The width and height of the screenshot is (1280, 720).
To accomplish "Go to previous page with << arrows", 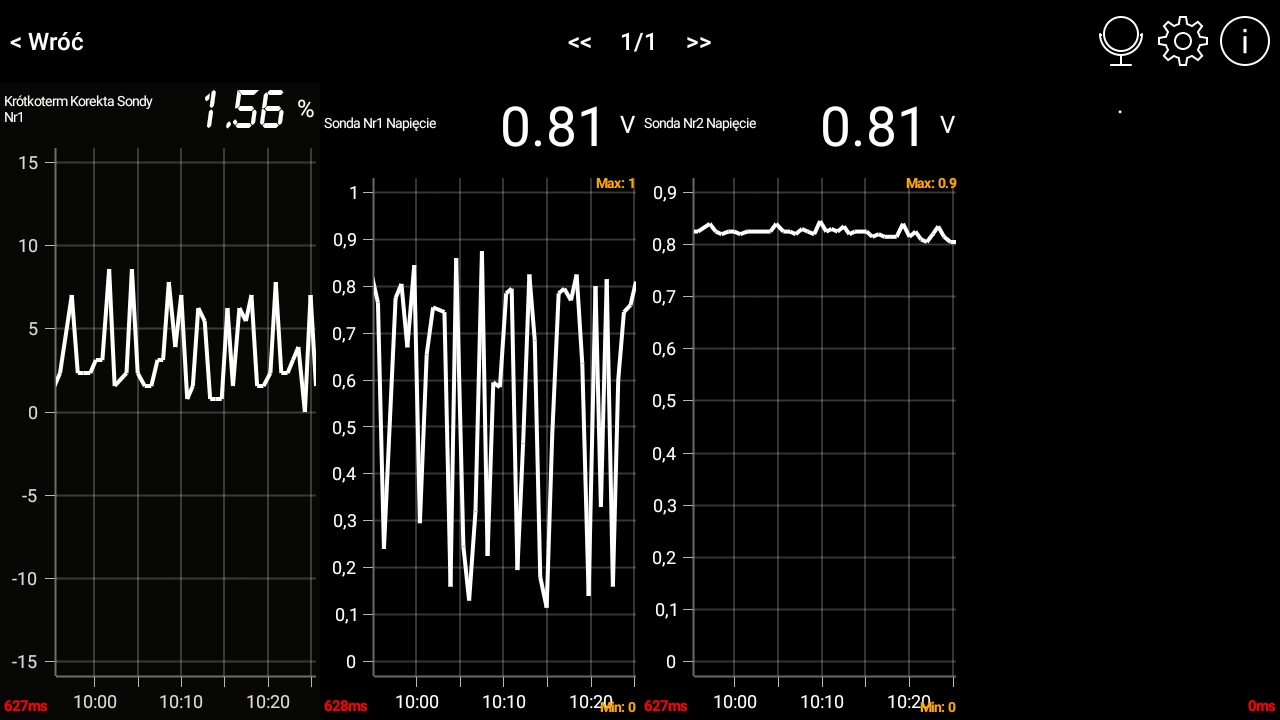I will point(579,42).
